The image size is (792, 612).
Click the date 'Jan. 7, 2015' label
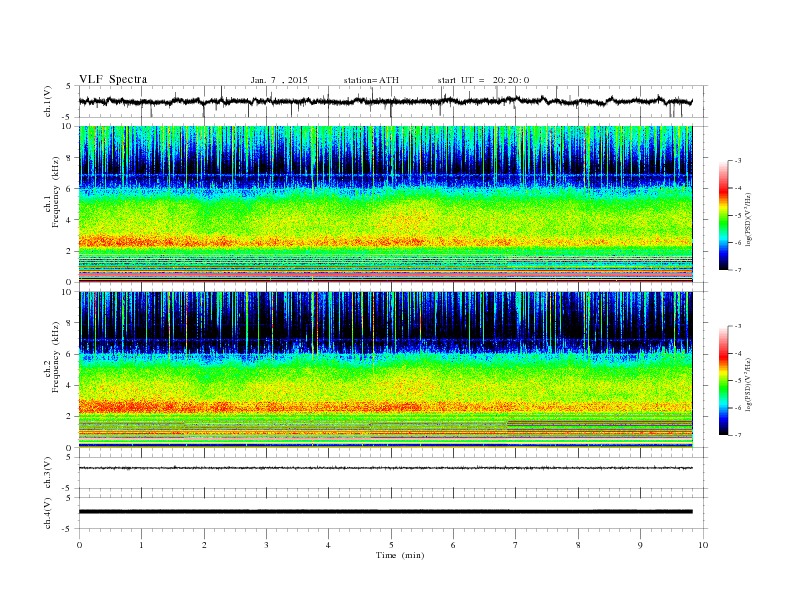[x=279, y=80]
